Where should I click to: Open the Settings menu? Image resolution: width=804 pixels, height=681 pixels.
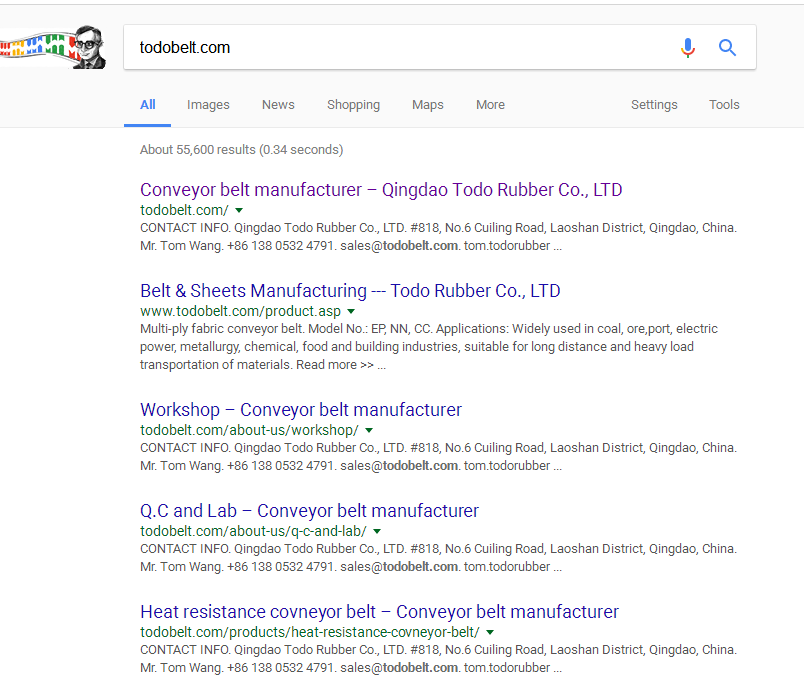tap(654, 105)
